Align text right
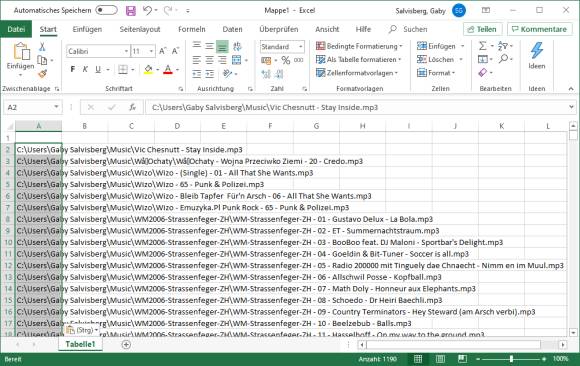 pyautogui.click(x=222, y=60)
